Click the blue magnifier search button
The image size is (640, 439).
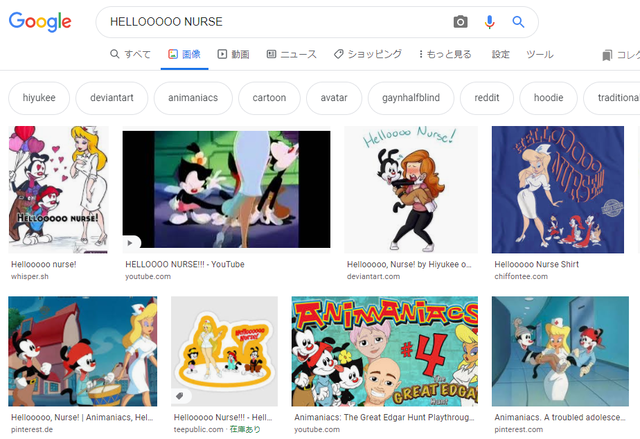click(518, 22)
